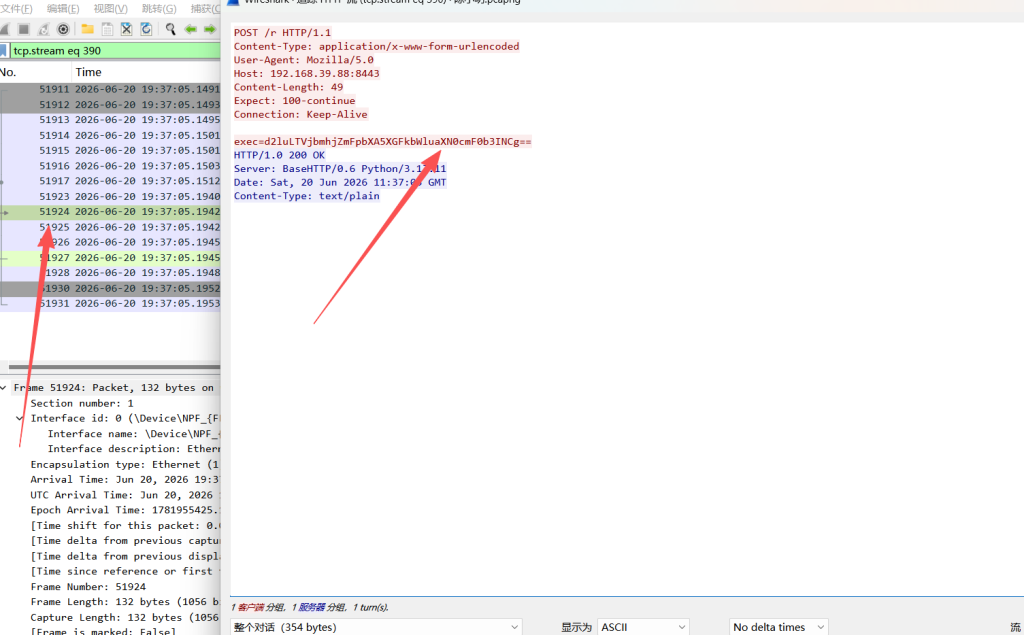Go forward with the green right arrow
1024x635 pixels.
(210, 29)
